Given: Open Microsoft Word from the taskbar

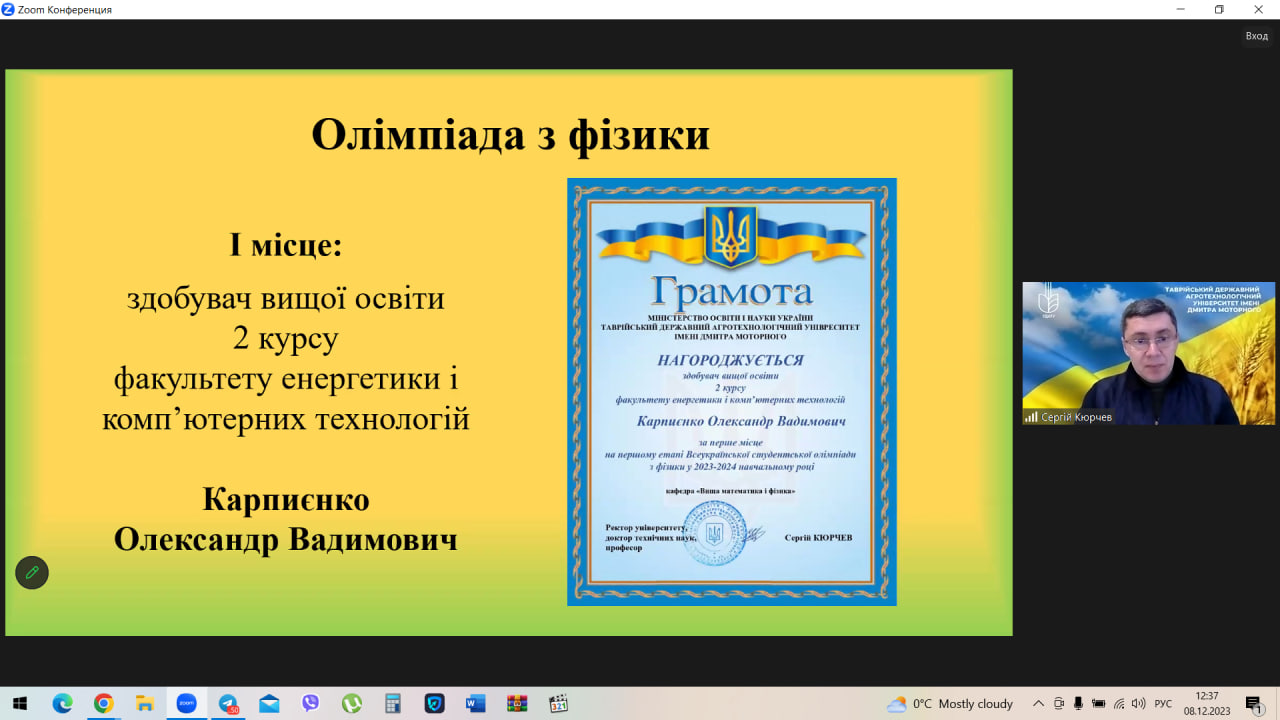Looking at the screenshot, I should pos(475,703).
